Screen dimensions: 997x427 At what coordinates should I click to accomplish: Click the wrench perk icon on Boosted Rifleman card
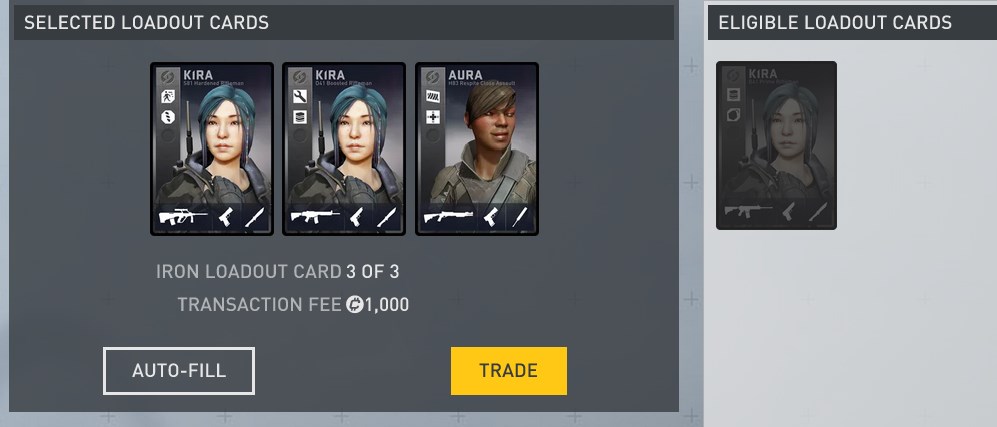299,97
